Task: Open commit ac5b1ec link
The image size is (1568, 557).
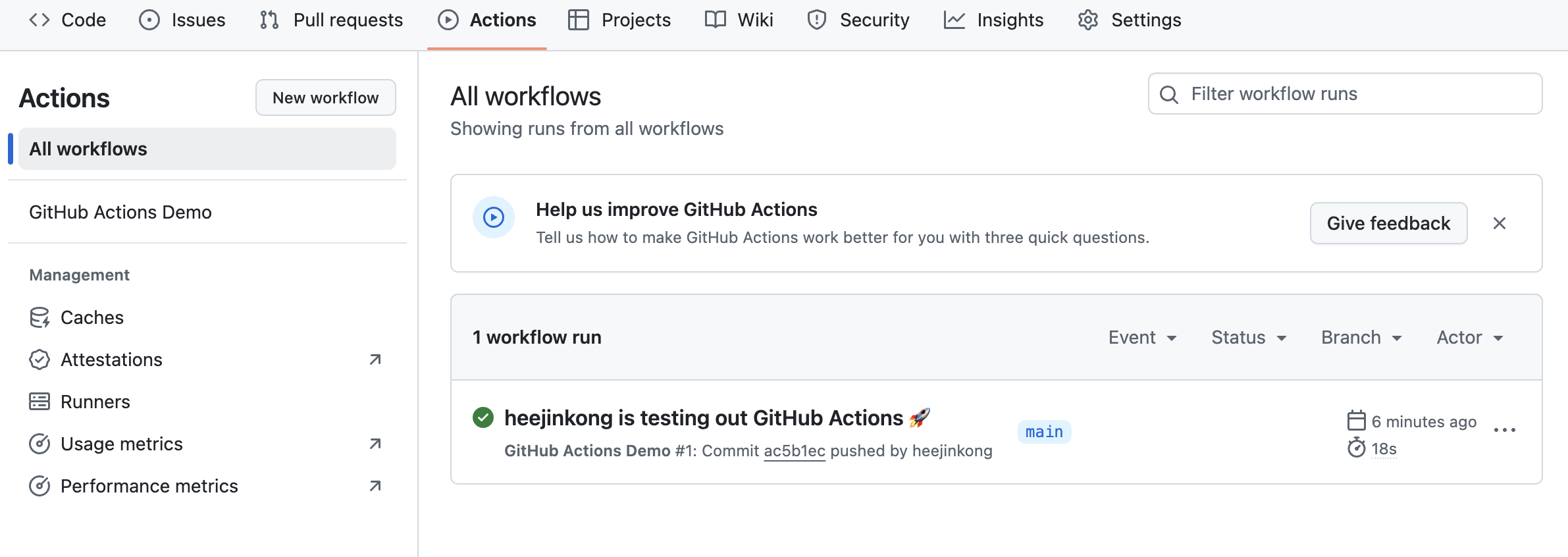Action: [795, 450]
